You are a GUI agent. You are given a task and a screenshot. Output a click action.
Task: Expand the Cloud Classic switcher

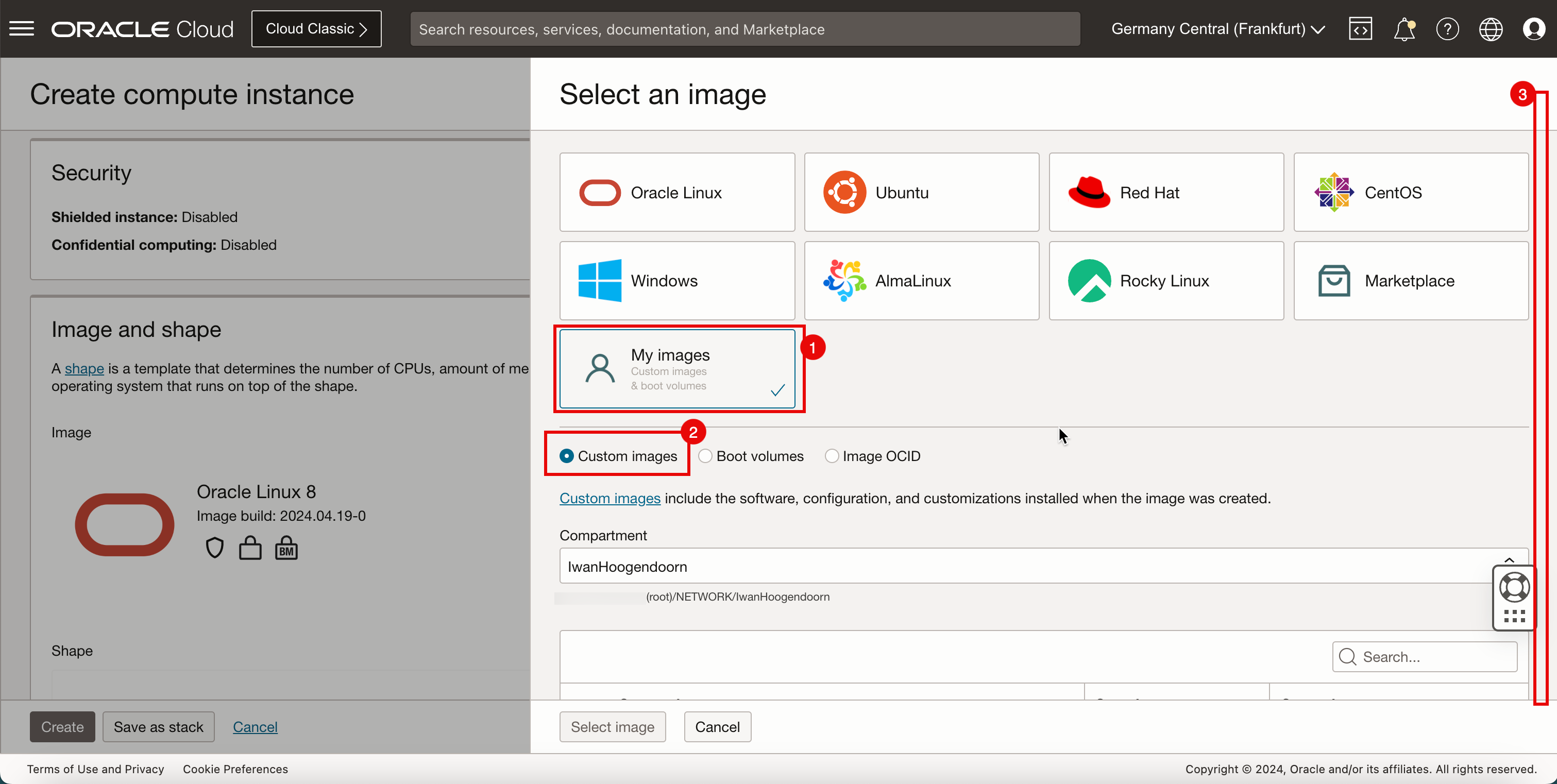(316, 28)
